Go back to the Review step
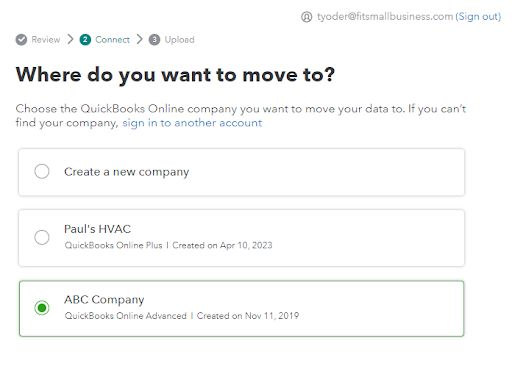Screen dimensions: 512x374 click(x=46, y=40)
